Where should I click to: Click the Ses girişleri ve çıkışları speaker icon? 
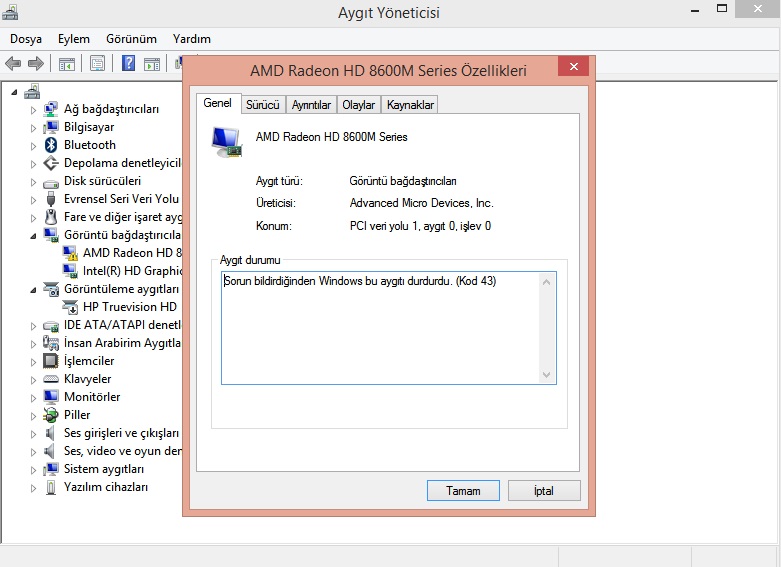click(x=50, y=433)
